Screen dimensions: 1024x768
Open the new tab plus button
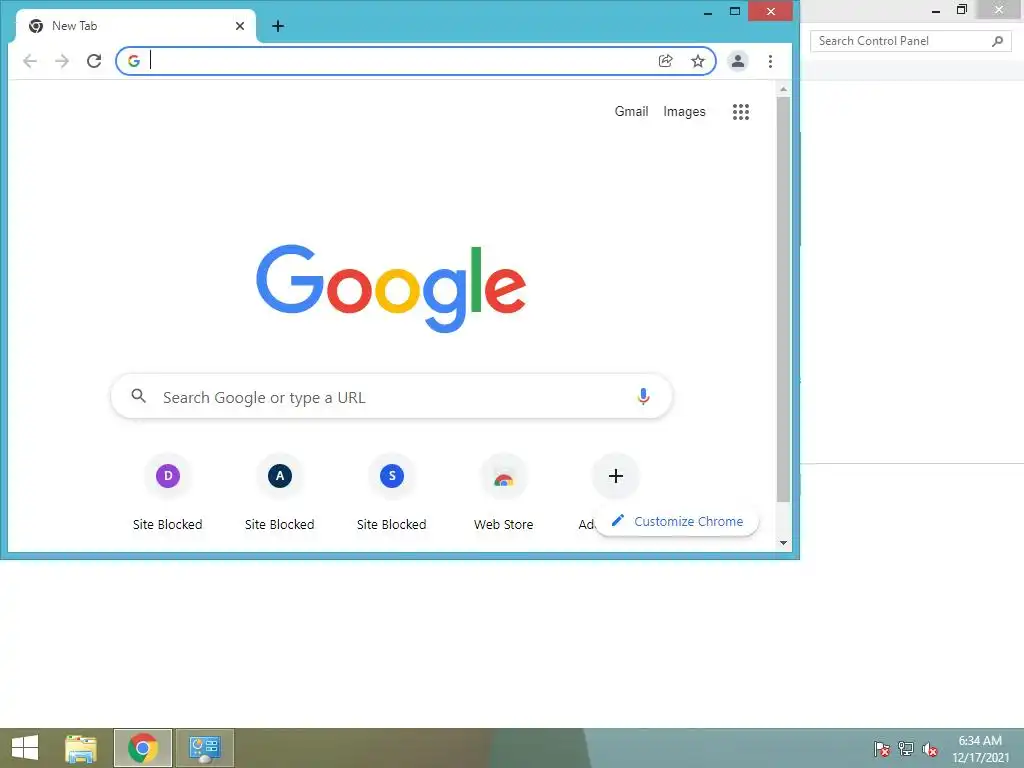coord(278,26)
